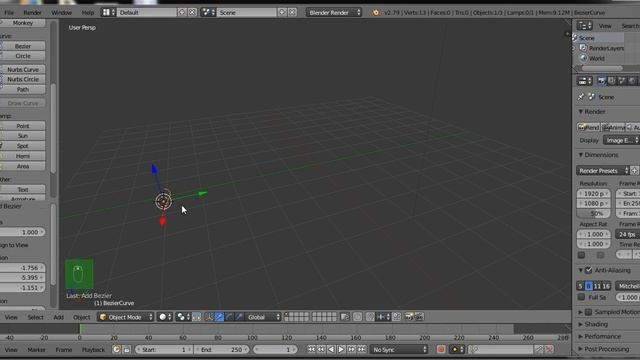
Task: Click the Blender logo icon in info header
Action: (376, 13)
